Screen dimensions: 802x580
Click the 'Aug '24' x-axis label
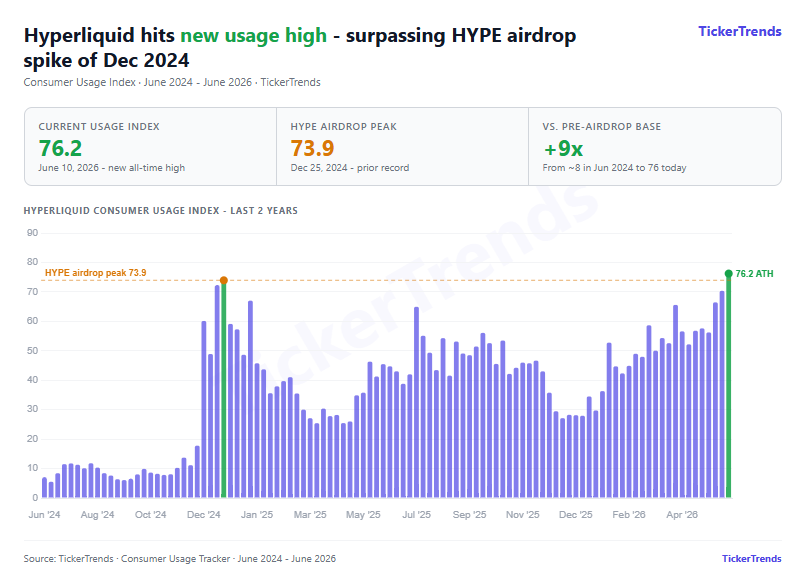[97, 515]
